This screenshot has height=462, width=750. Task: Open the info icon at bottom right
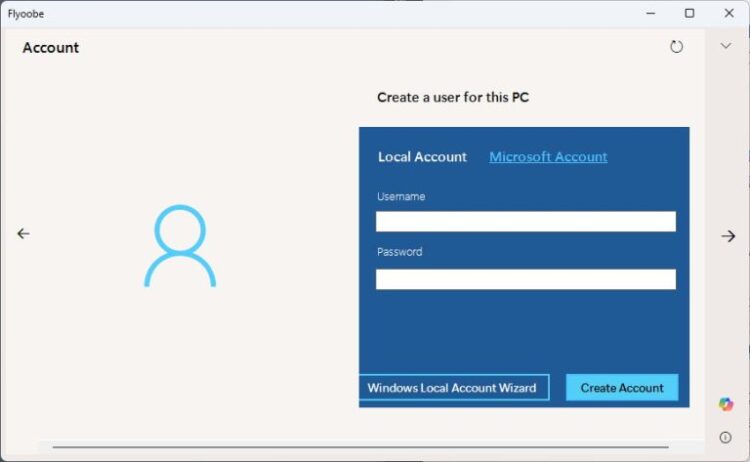click(726, 437)
